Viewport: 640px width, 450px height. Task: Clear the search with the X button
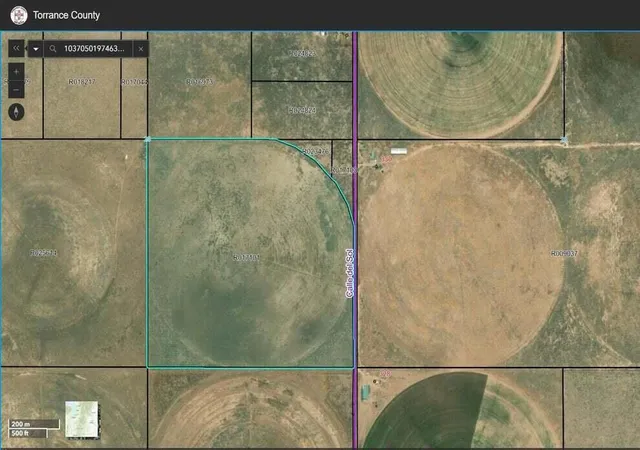(141, 49)
